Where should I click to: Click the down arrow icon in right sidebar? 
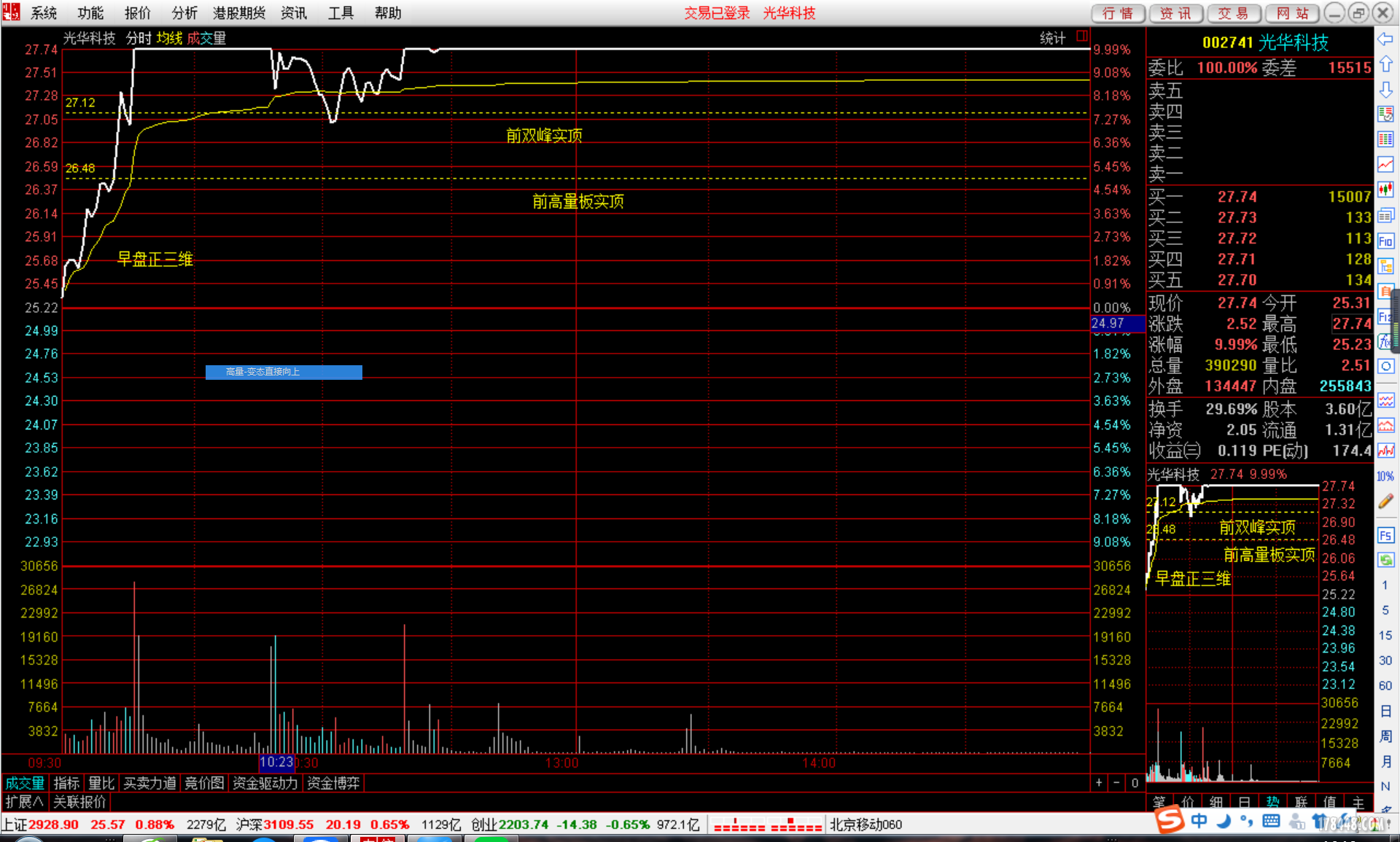(x=1385, y=90)
